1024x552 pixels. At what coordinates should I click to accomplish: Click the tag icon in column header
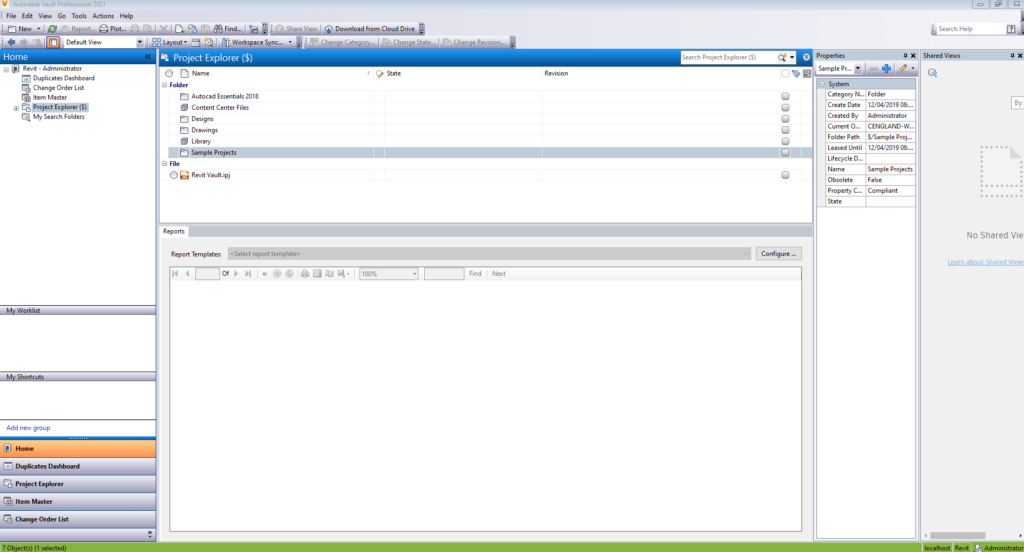click(796, 74)
